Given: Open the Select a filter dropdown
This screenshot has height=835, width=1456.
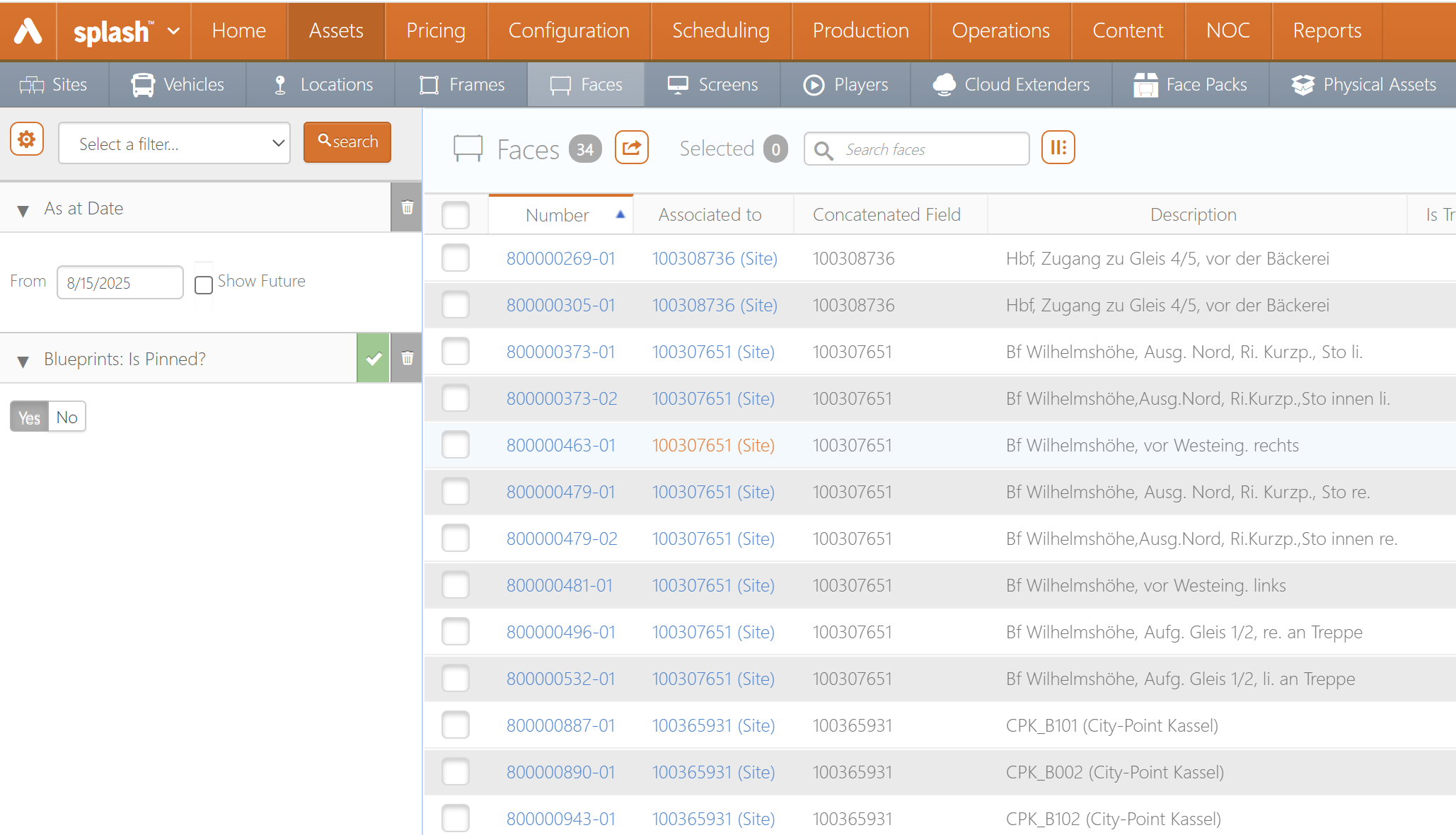Looking at the screenshot, I should point(174,144).
